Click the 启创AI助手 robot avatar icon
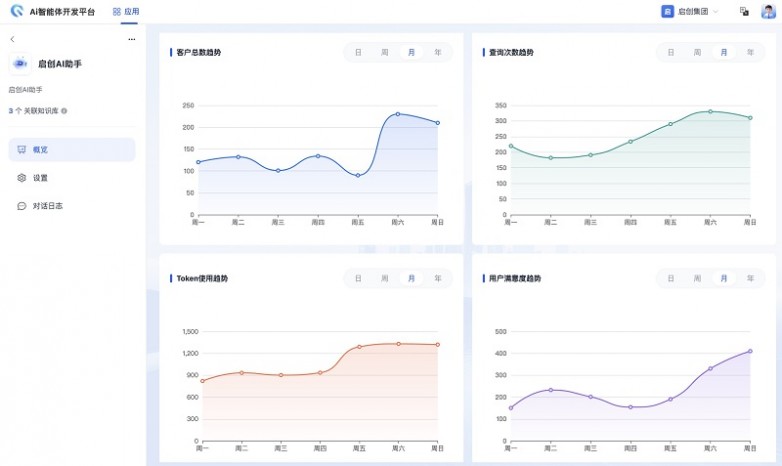 click(x=20, y=63)
